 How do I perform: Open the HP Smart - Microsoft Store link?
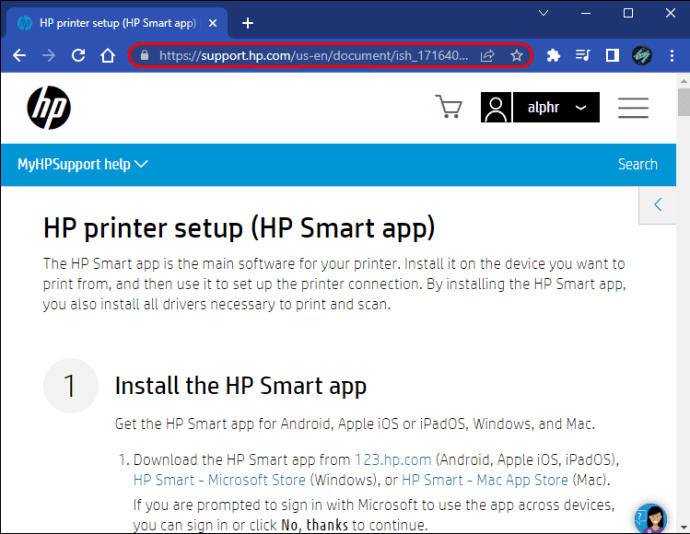(219, 480)
